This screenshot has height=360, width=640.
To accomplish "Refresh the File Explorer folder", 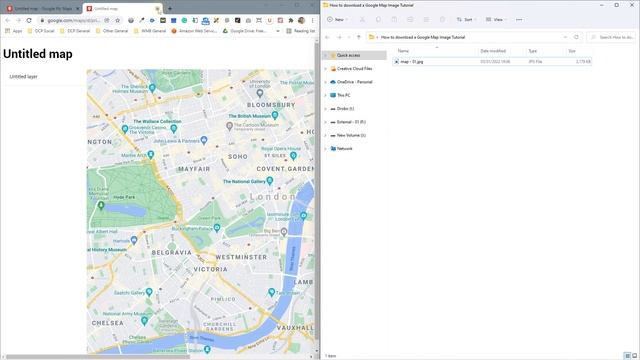I will [x=576, y=37].
